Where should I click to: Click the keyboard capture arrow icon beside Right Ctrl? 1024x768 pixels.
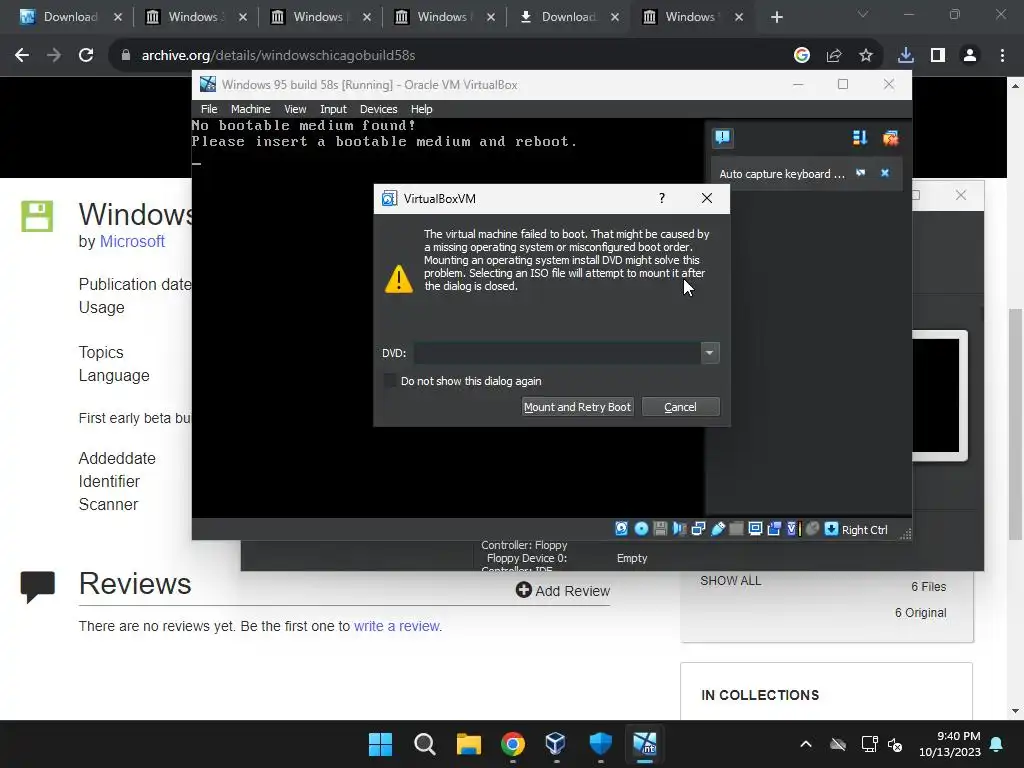(x=831, y=529)
